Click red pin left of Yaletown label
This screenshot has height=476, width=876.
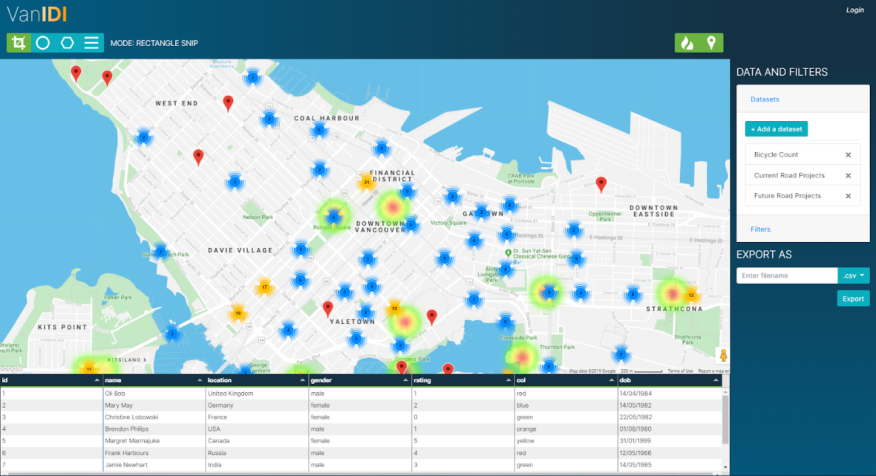click(x=328, y=308)
